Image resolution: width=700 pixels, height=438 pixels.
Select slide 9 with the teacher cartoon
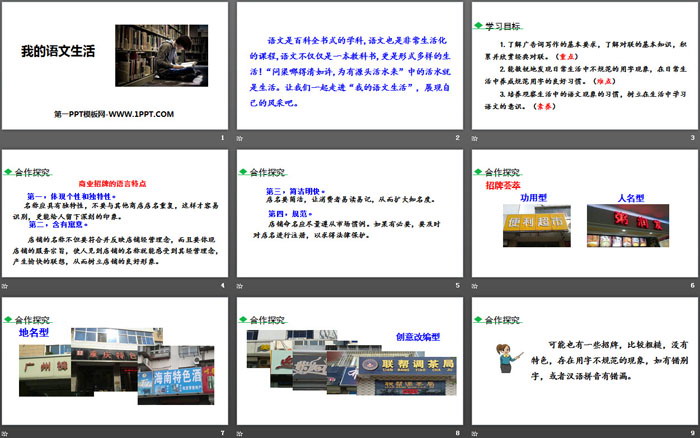(x=585, y=361)
